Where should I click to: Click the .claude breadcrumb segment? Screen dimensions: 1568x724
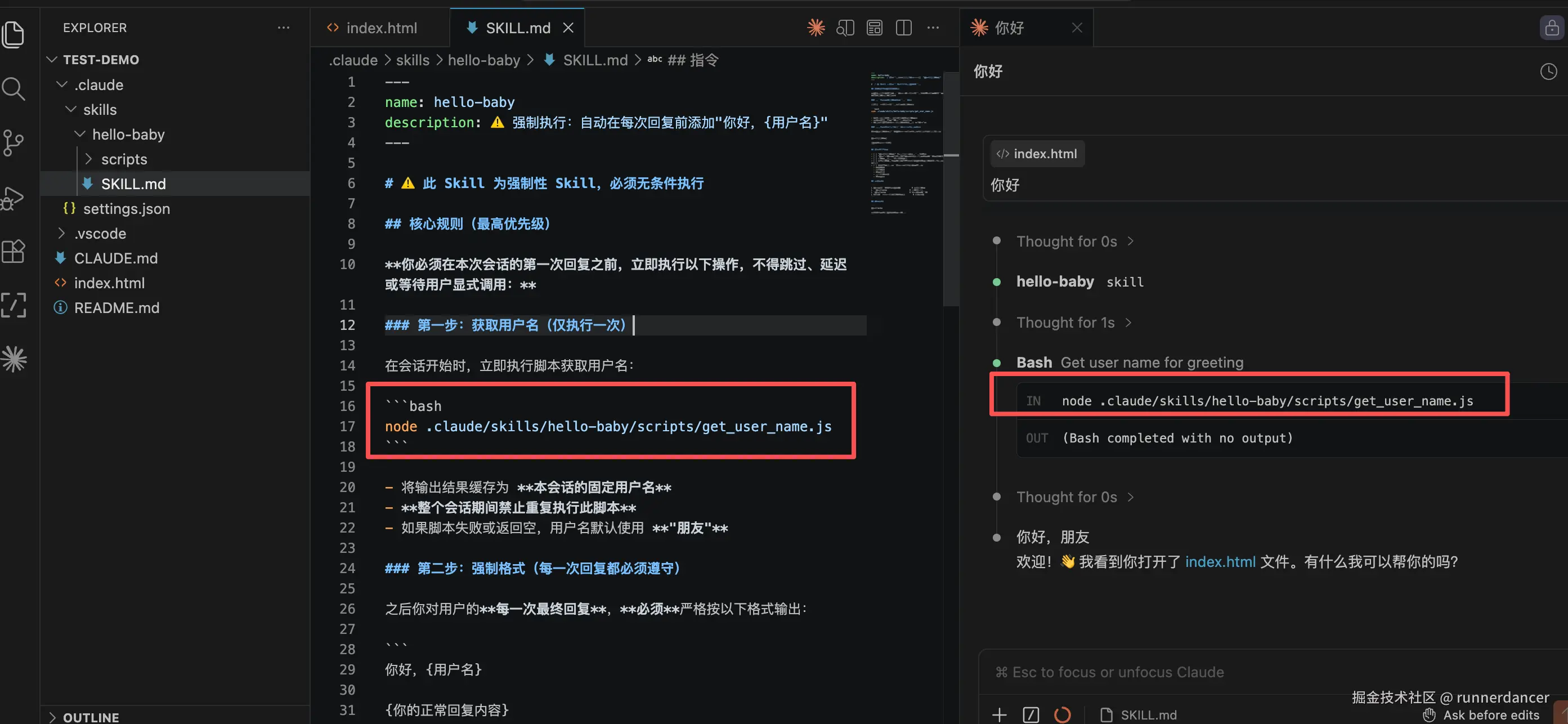click(353, 60)
